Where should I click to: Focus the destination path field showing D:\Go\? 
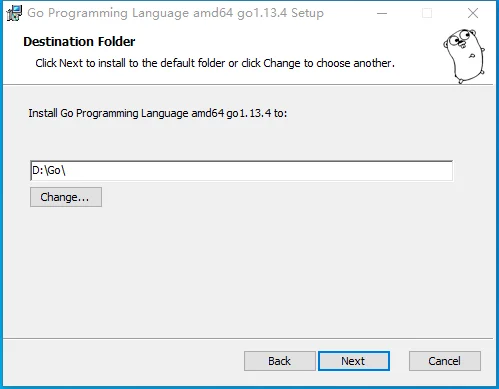click(x=241, y=171)
